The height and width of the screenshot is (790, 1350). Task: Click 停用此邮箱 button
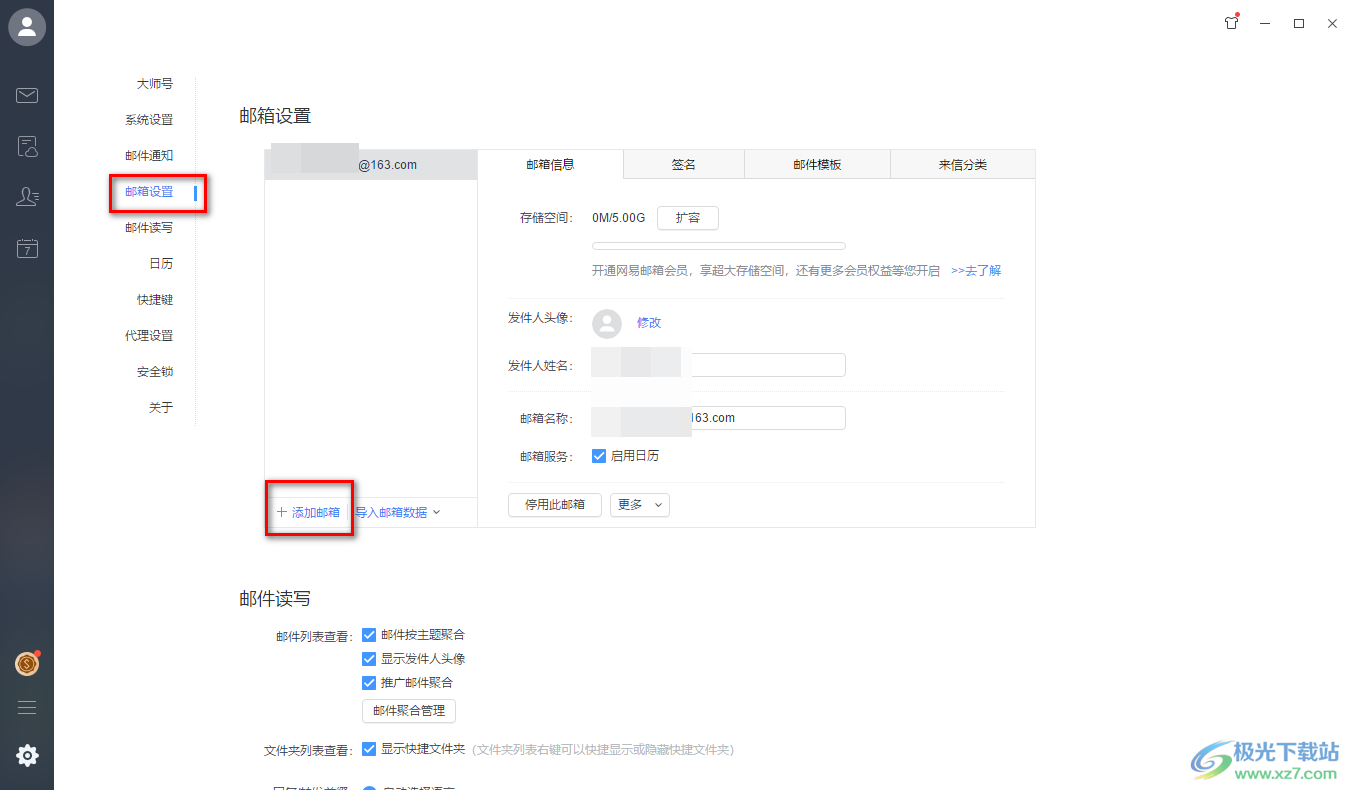pyautogui.click(x=555, y=505)
